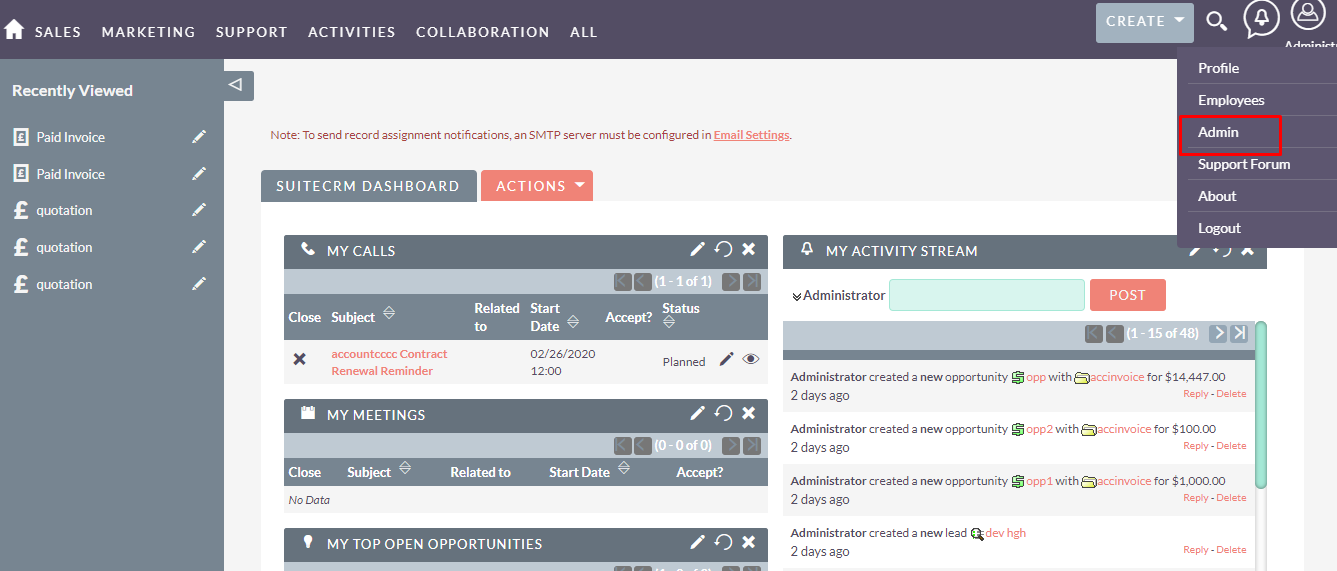Go to the home page via house icon

tap(14, 30)
